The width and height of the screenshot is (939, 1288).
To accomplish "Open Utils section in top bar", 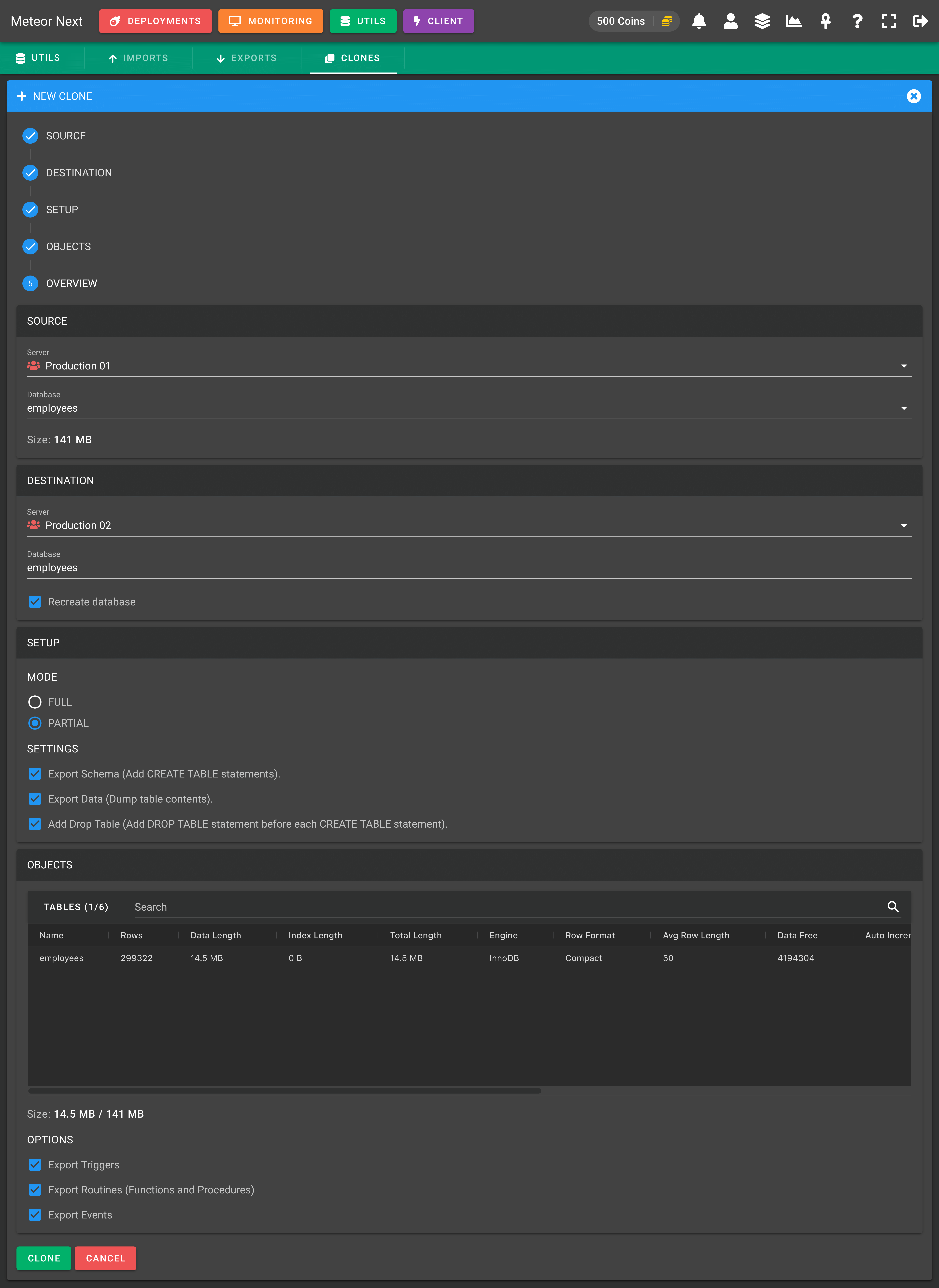I will (363, 21).
